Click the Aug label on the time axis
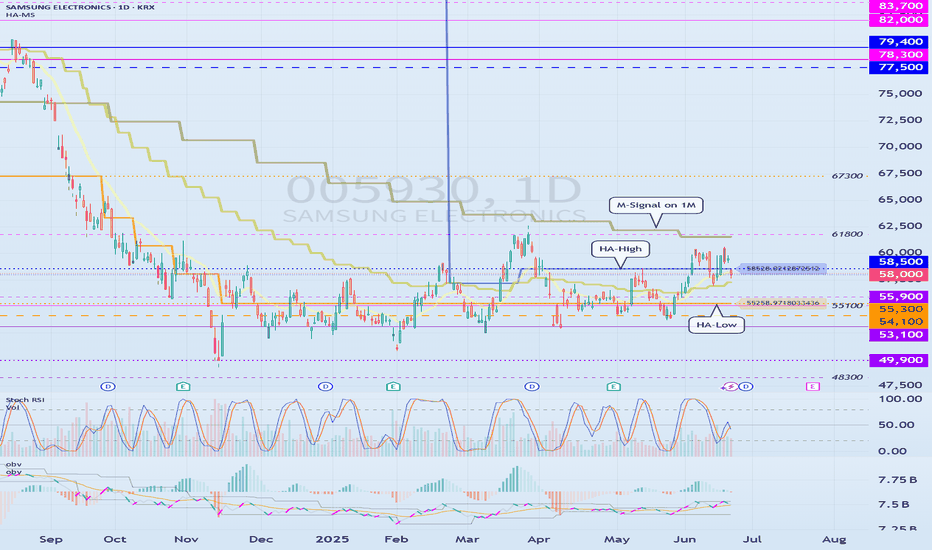The image size is (932, 550). (834, 539)
